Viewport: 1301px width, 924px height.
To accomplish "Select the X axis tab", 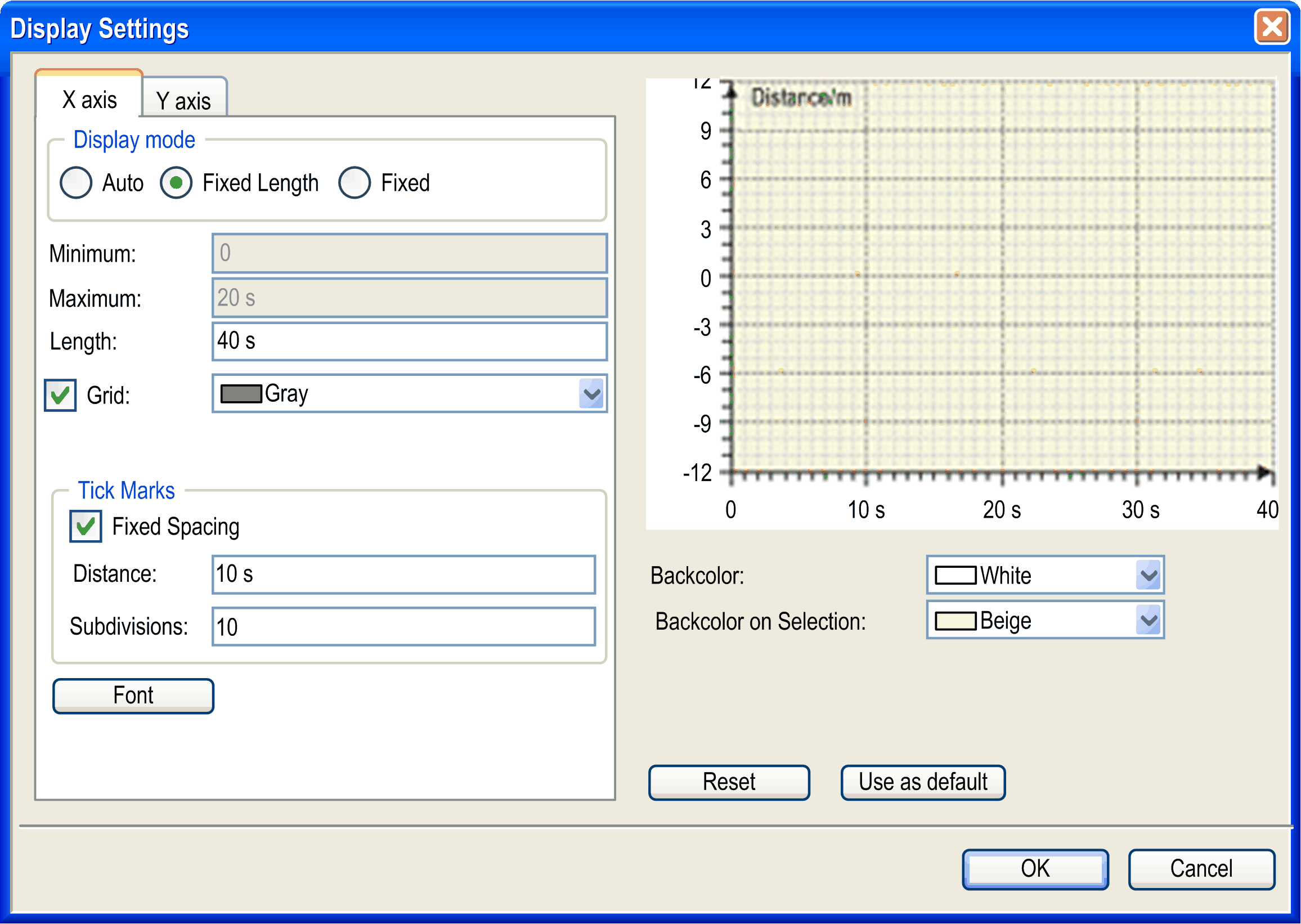I will [89, 100].
